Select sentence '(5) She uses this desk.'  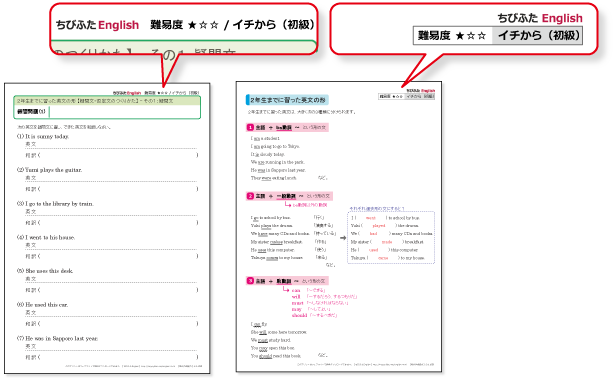click(x=45, y=271)
